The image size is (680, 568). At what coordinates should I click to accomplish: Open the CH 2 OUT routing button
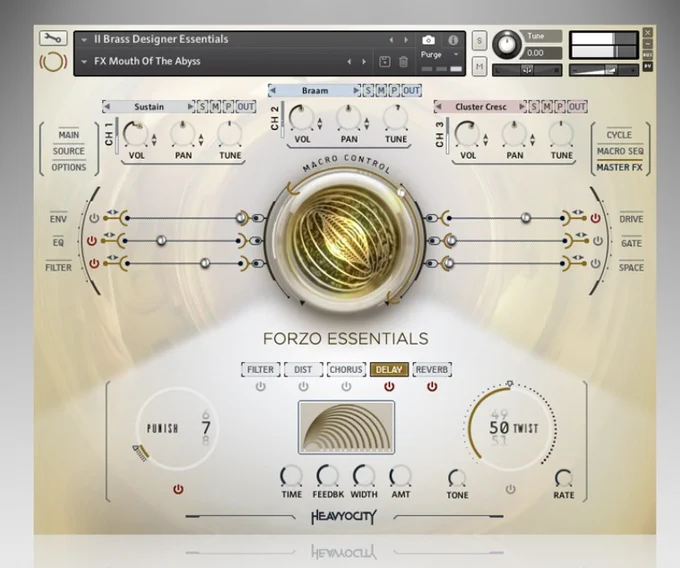(411, 91)
